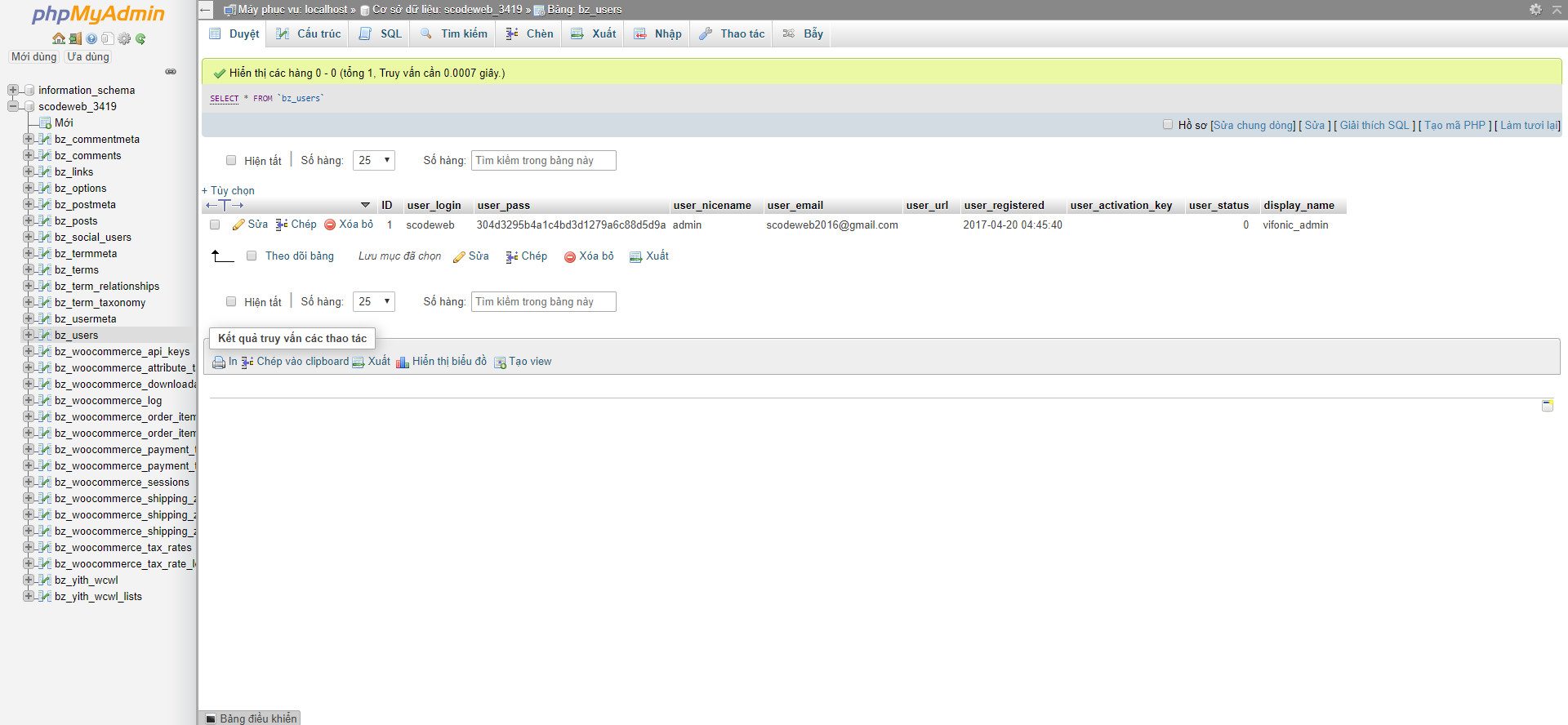The image size is (1568, 725).
Task: Click the chain link icon in navigation panel
Action: [171, 72]
